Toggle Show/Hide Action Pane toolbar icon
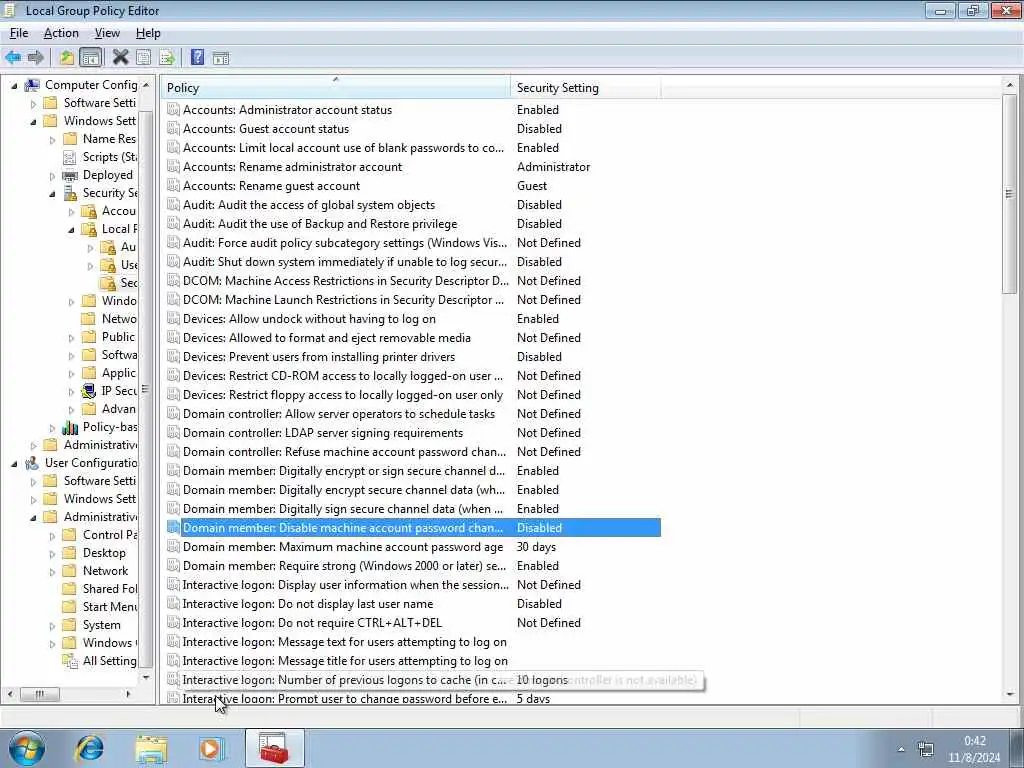This screenshot has height=768, width=1024. point(221,58)
